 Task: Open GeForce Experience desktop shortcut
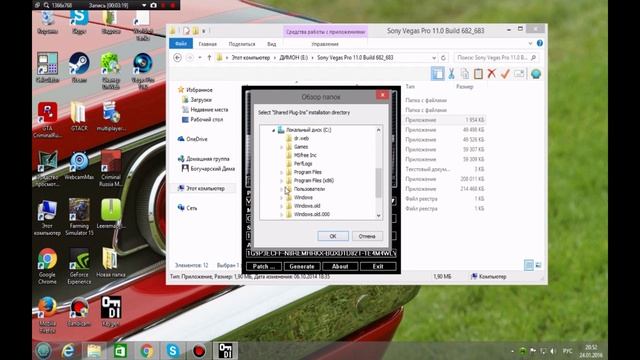coord(79,266)
